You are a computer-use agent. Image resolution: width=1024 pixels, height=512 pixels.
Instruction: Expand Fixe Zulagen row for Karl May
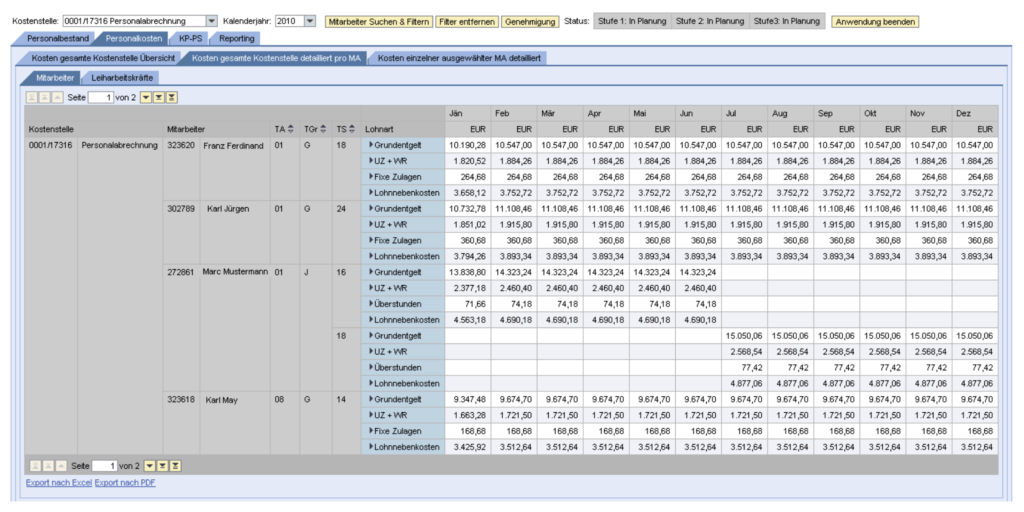point(371,431)
